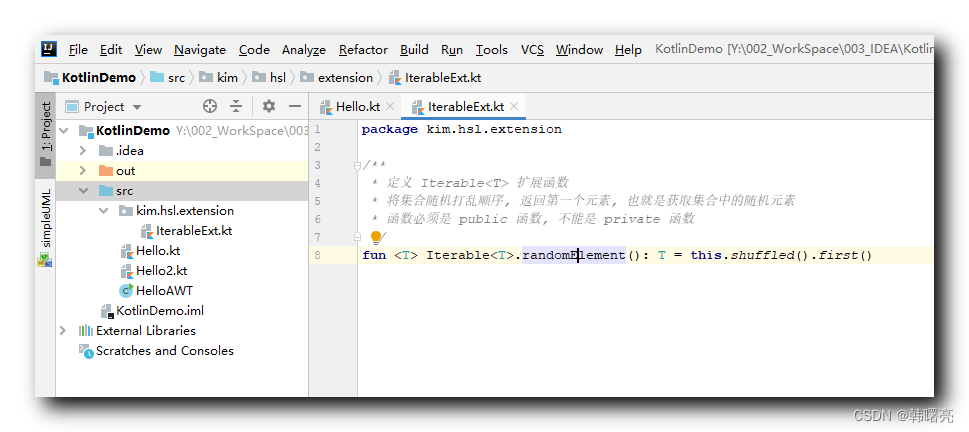Click extension in the breadcrumb bar
969x432 pixels.
coord(337,78)
